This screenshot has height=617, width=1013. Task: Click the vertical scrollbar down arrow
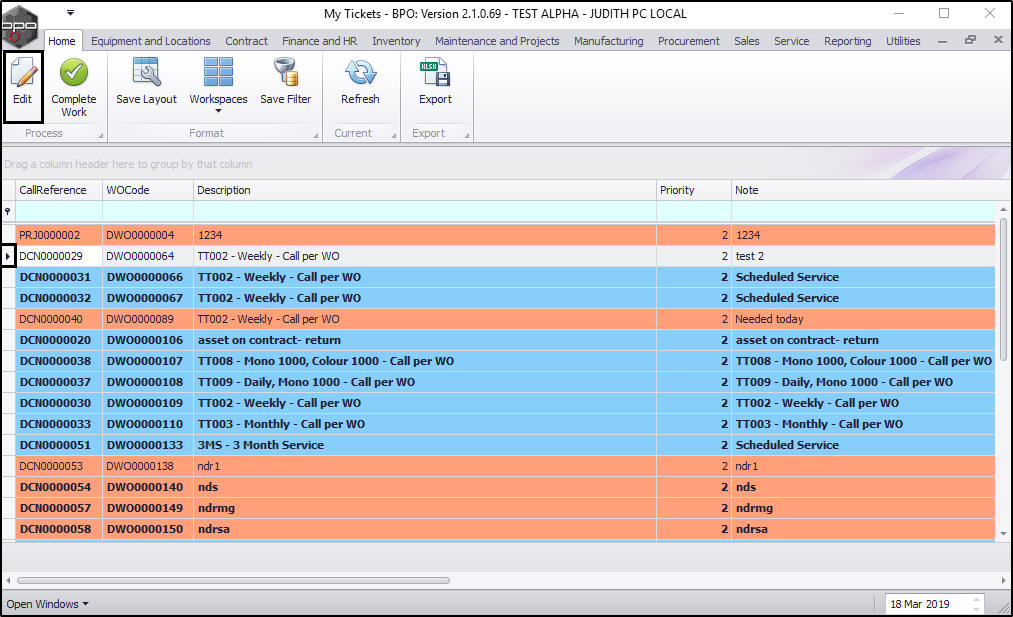[x=1003, y=534]
